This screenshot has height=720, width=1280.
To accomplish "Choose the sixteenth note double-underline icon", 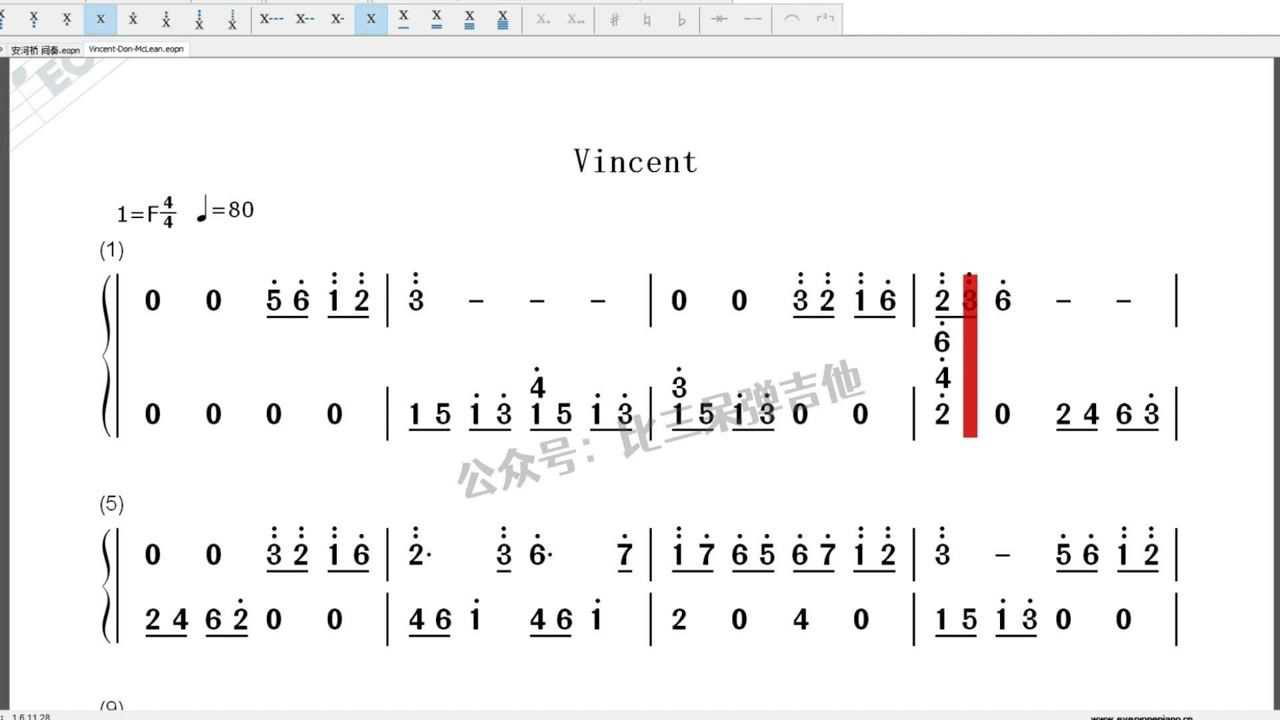I will tap(437, 19).
